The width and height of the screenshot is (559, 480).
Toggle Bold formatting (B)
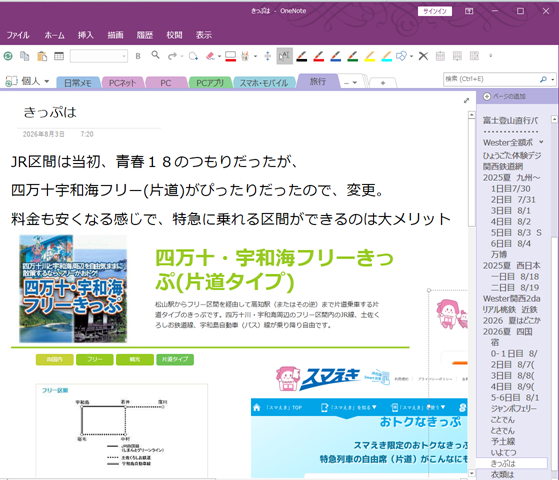coord(138,56)
